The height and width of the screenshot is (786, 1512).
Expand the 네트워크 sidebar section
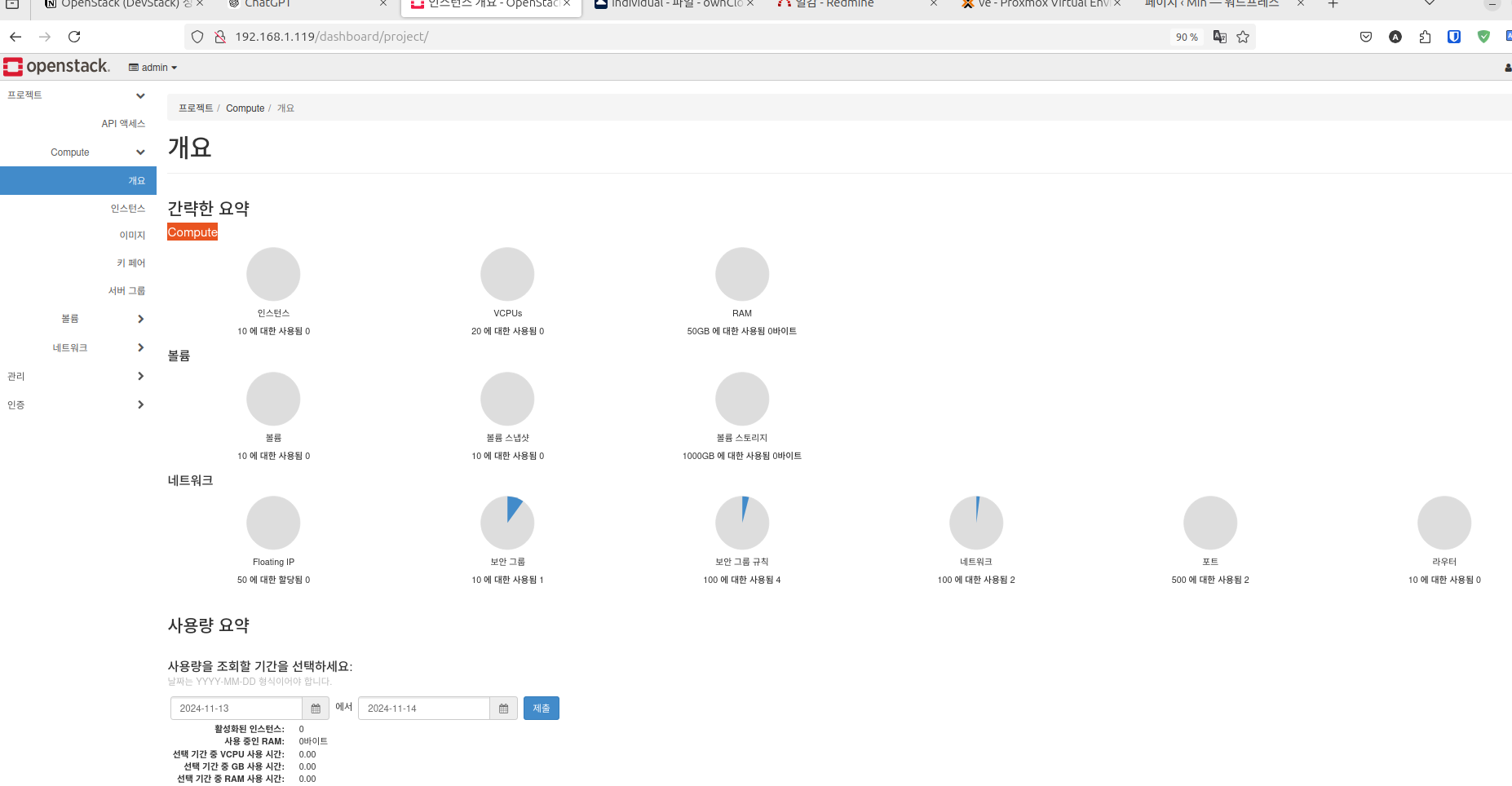139,348
